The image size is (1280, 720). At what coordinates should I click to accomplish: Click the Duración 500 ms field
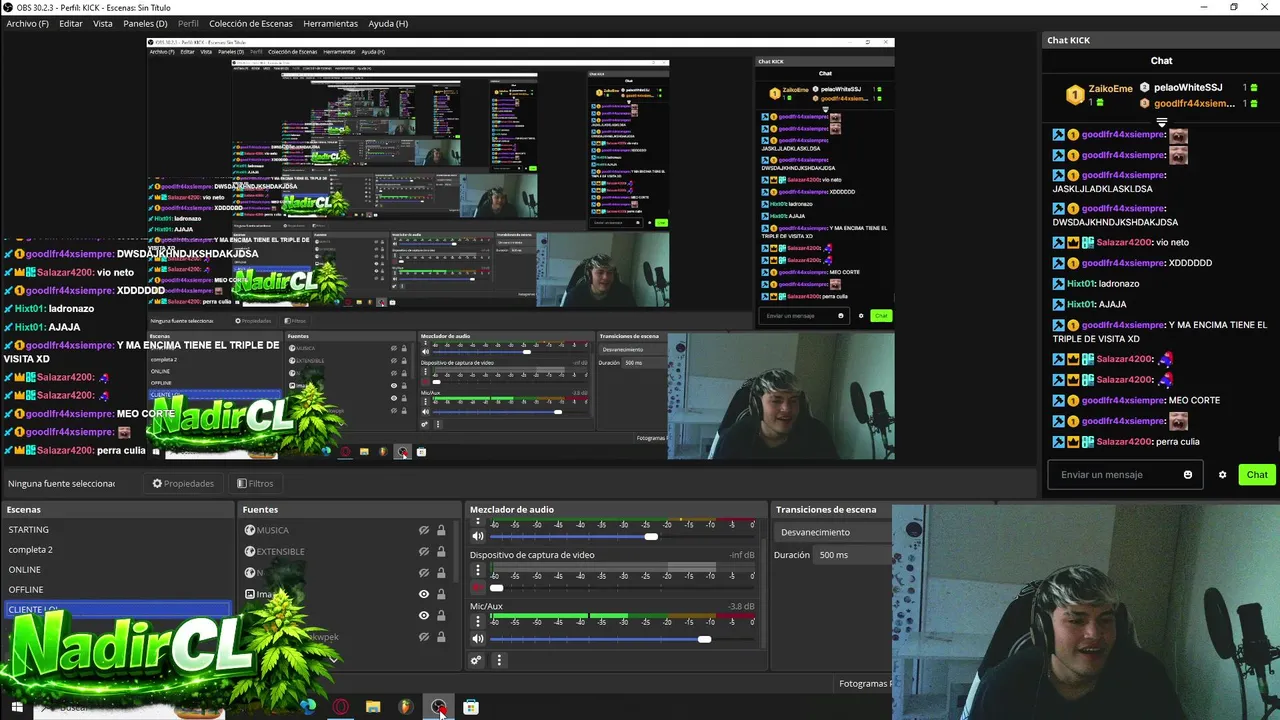click(852, 555)
